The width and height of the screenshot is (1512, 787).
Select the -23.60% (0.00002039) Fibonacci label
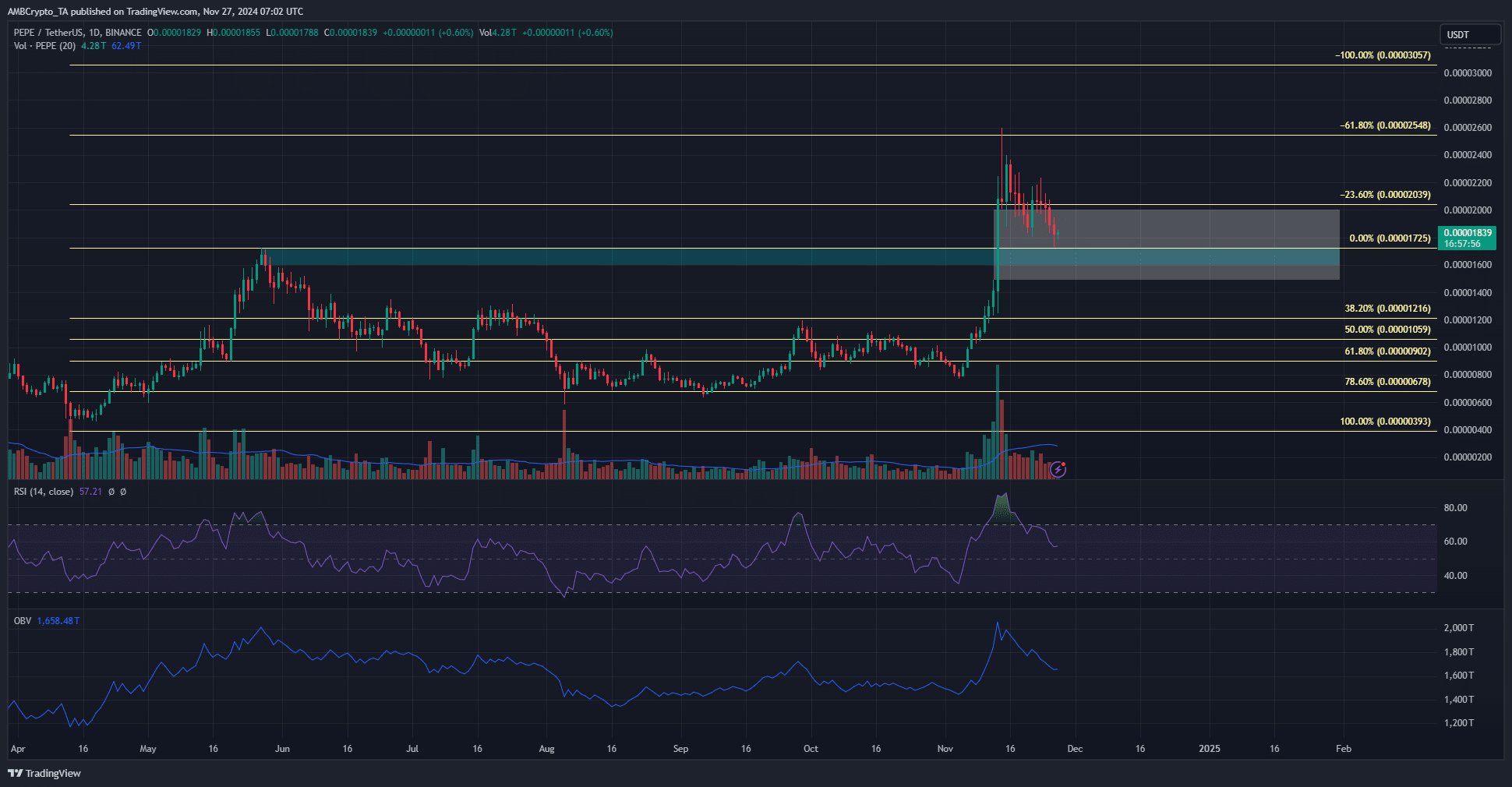tap(1386, 195)
